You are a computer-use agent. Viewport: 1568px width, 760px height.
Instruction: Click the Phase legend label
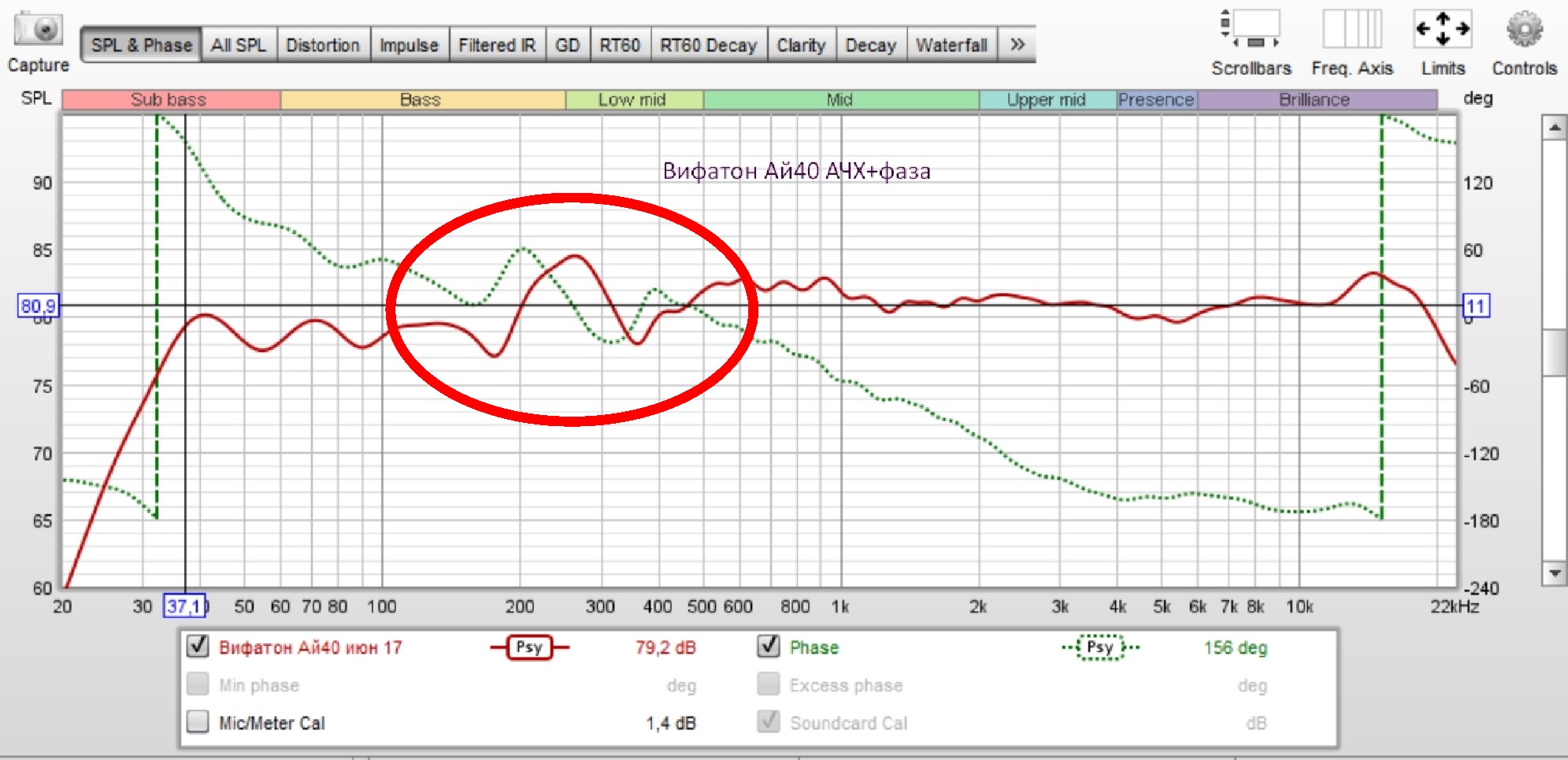(814, 647)
